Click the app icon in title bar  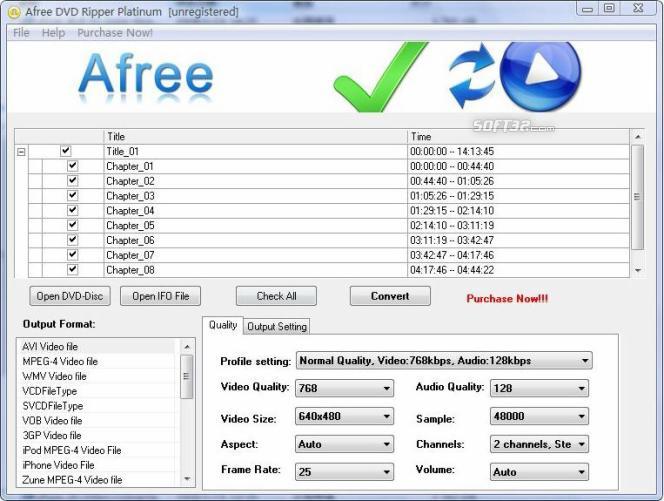(14, 12)
